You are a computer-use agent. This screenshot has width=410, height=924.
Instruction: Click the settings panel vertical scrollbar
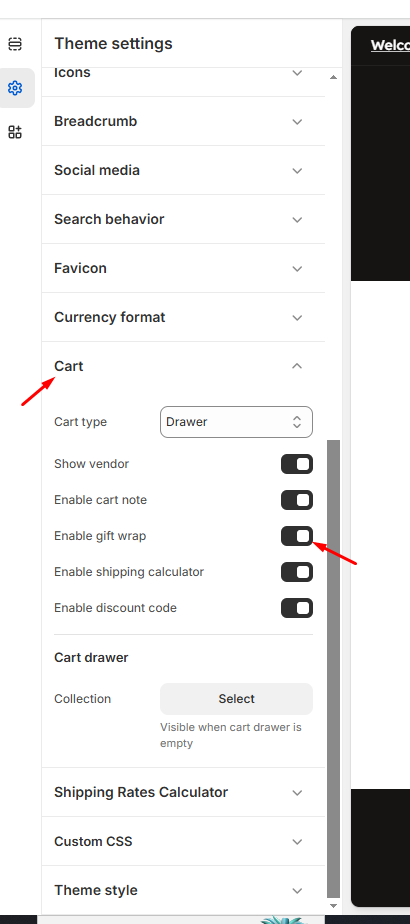coord(333,668)
